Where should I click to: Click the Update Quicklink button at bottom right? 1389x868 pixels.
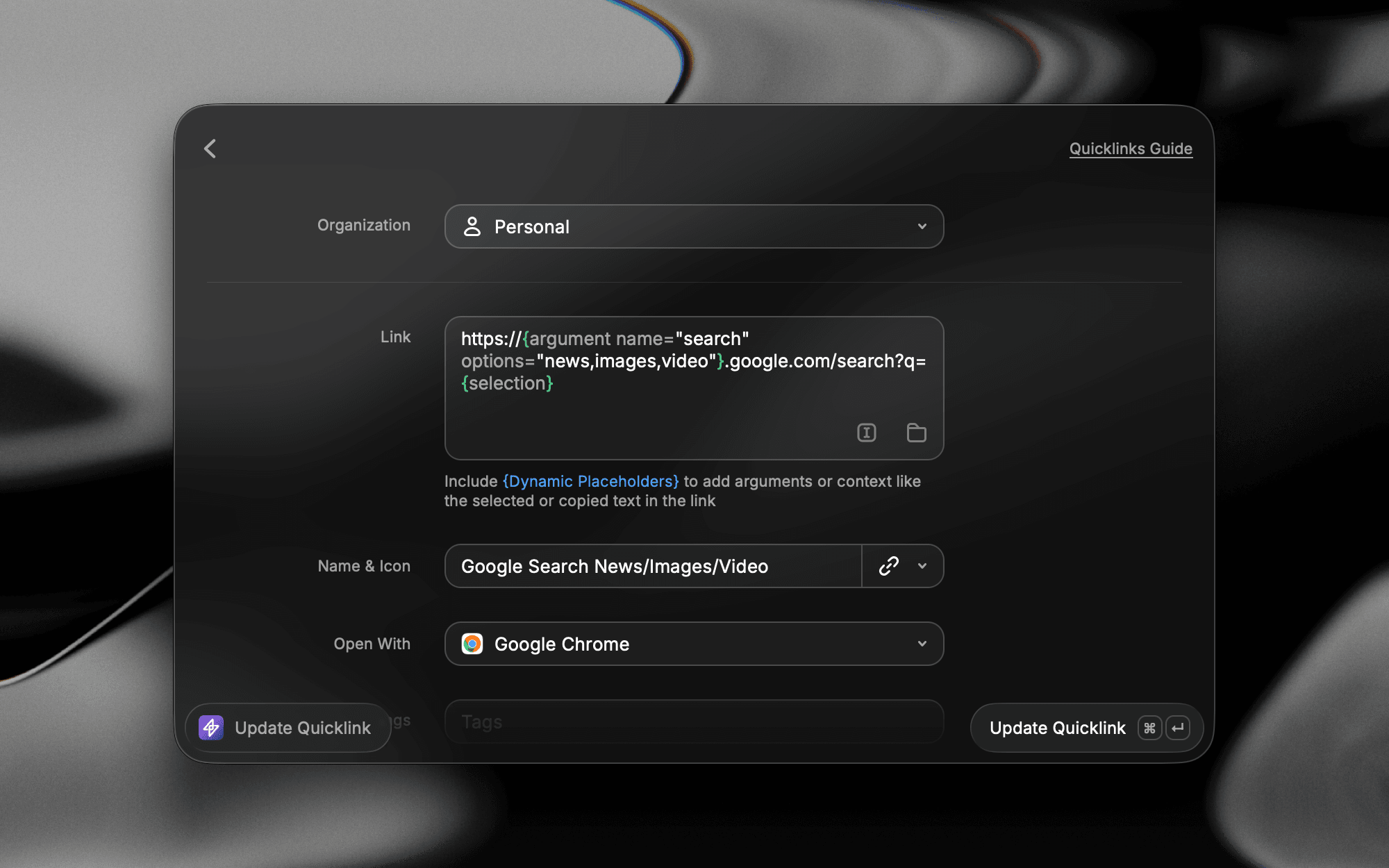click(1086, 728)
